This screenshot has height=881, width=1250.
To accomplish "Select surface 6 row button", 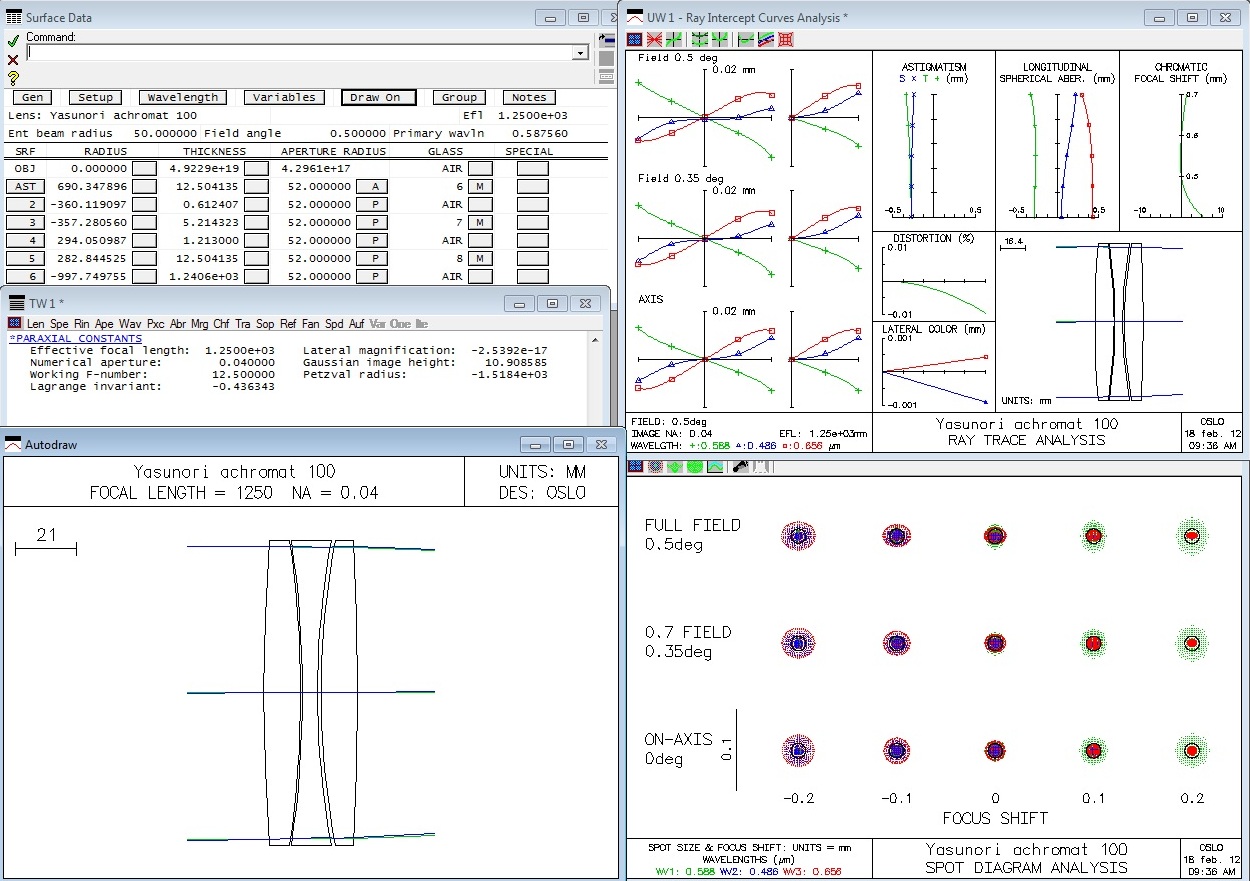I will point(25,277).
